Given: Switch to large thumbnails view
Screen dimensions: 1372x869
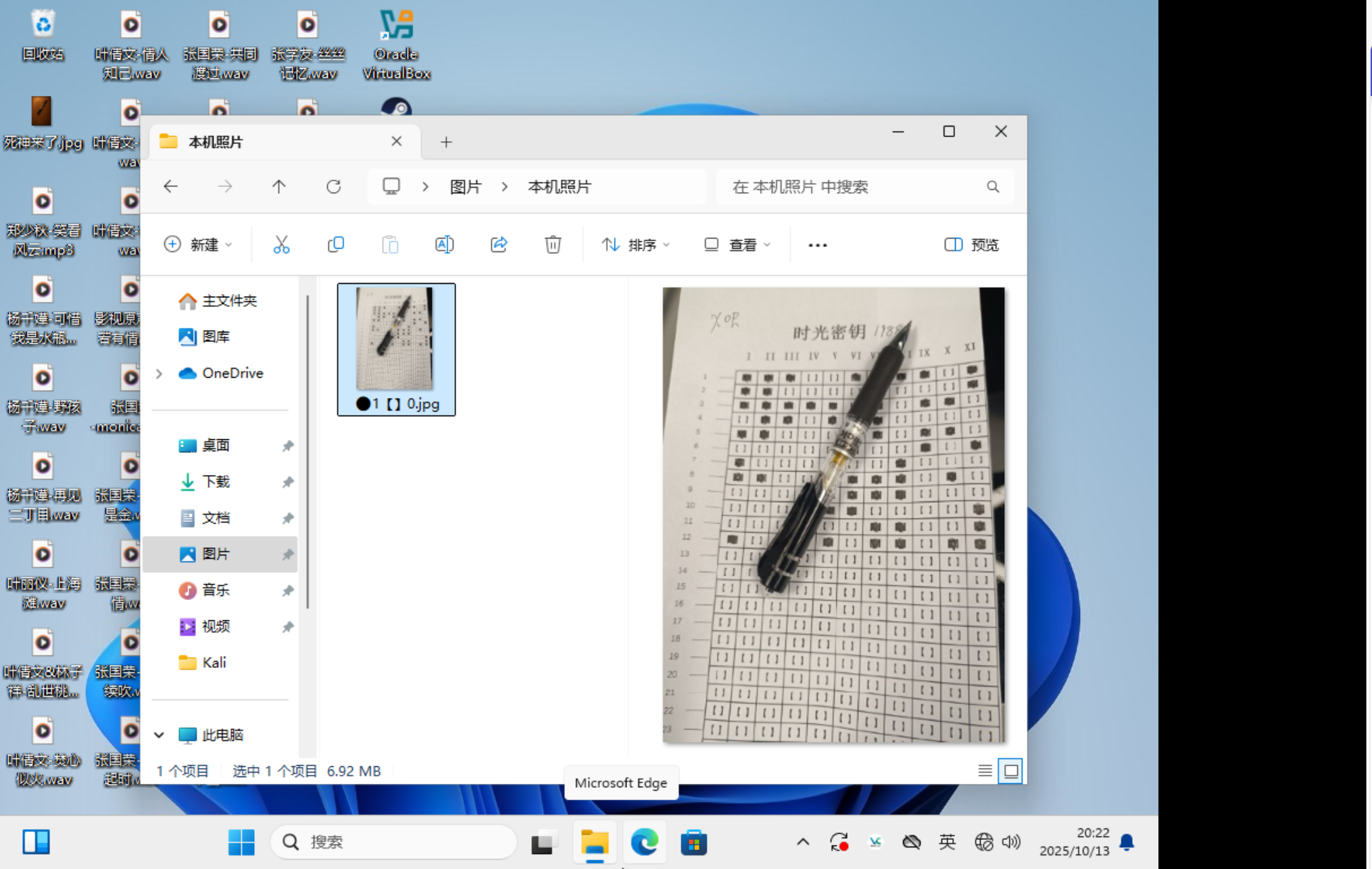Looking at the screenshot, I should click(x=1010, y=770).
